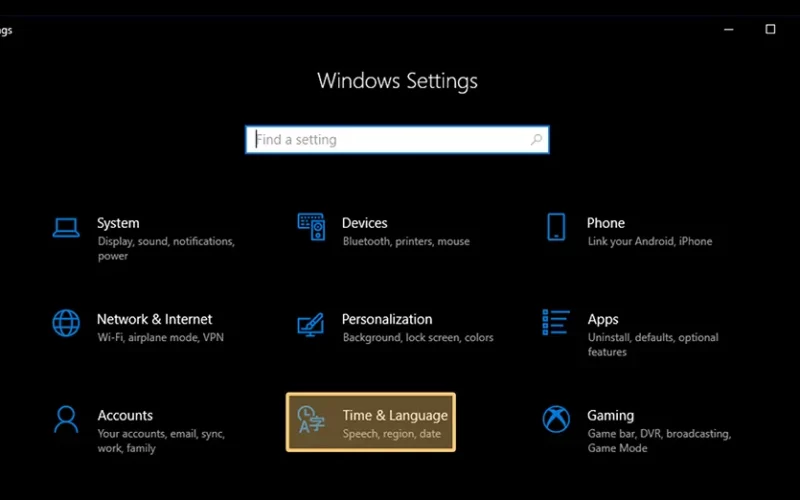
Task: Click 'Uninstall, defaults, optional features' text
Action: [653, 344]
